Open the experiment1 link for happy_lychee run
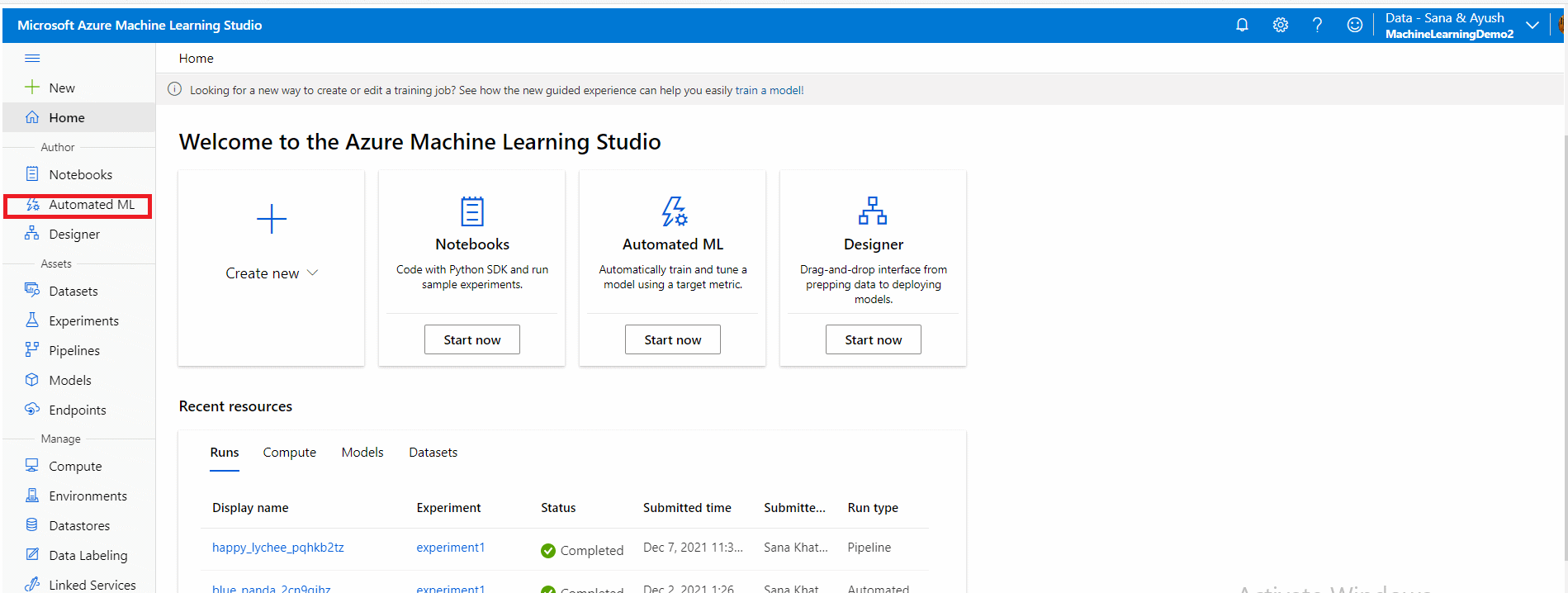Screen dimensions: 1568x593 [451, 548]
